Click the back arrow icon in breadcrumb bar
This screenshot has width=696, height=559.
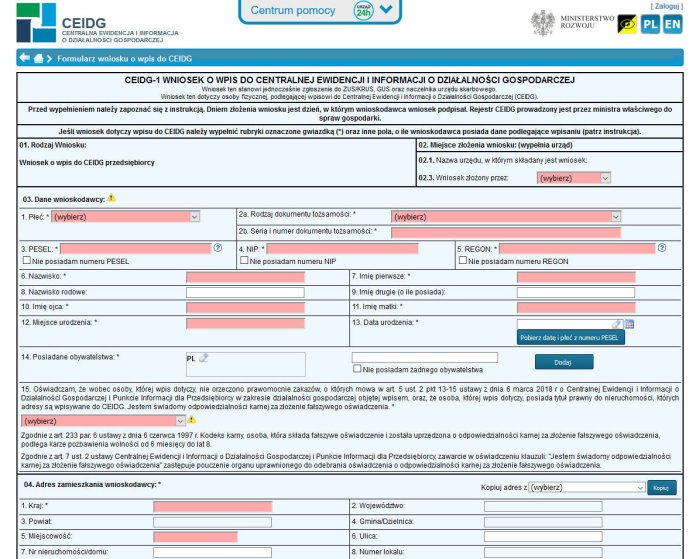coord(23,59)
